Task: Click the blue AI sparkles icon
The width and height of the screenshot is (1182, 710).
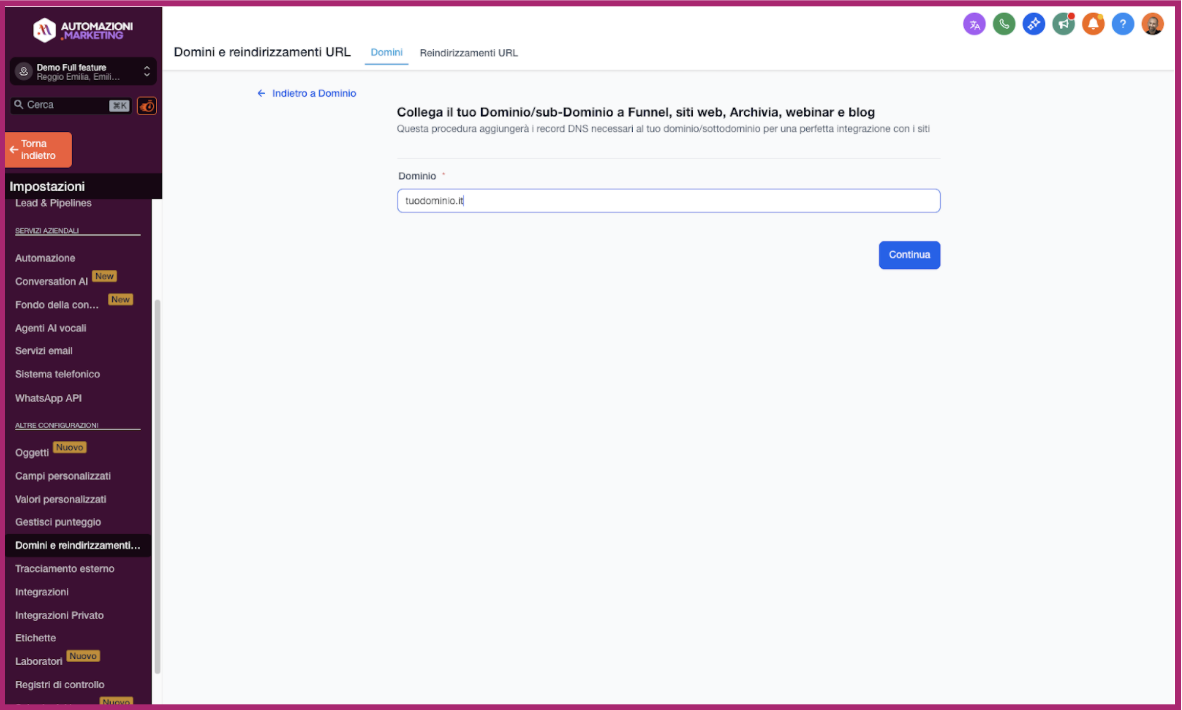Action: tap(1034, 23)
